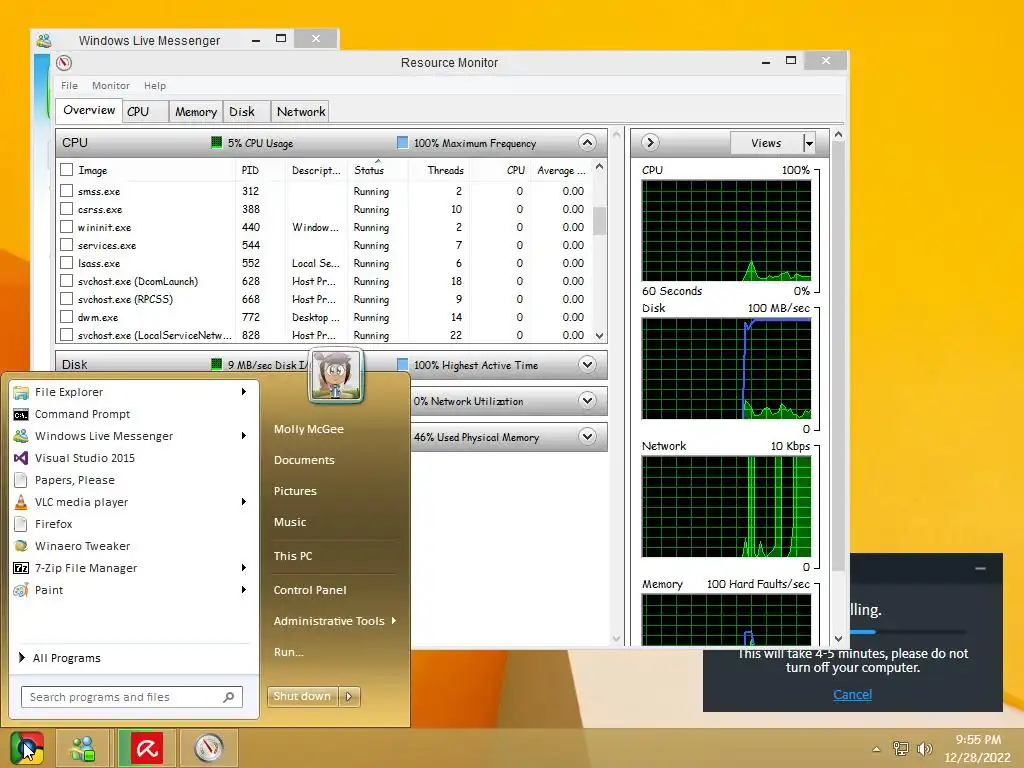
Task: Switch to the CPU tab
Action: tap(145, 112)
